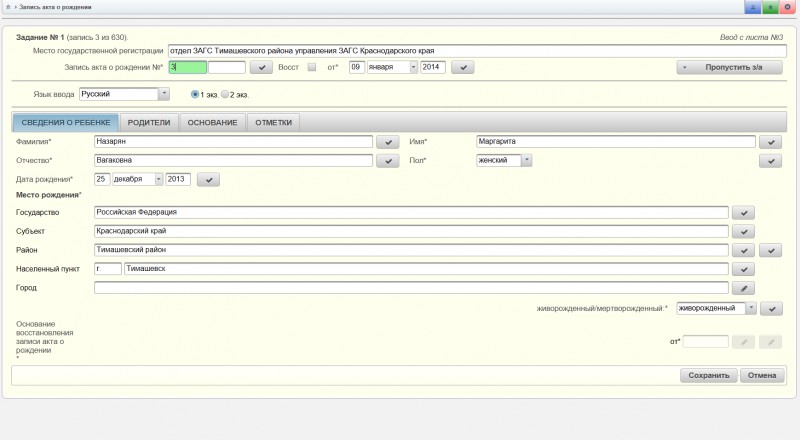Viewport: 800px width, 440px height.
Task: Click Населенный пункт field Тимашевск
Action: 426,268
